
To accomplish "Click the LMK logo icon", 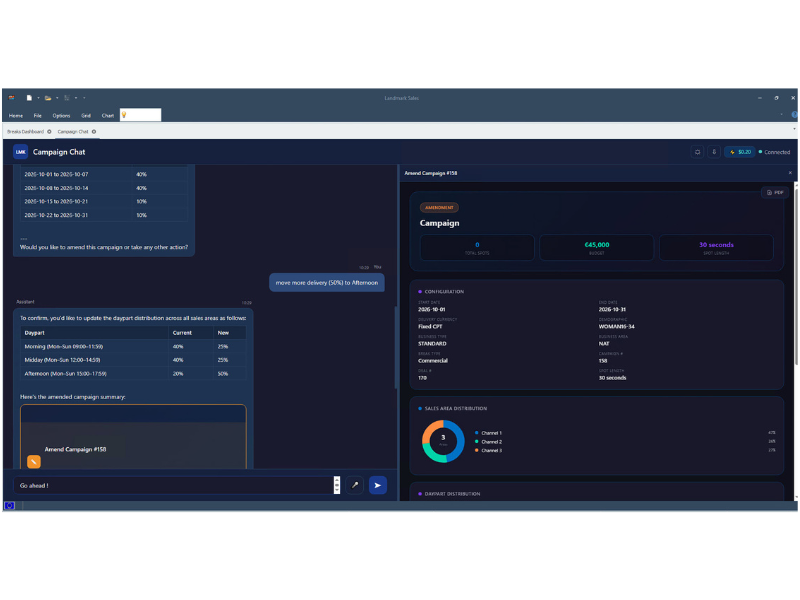I will (20, 152).
